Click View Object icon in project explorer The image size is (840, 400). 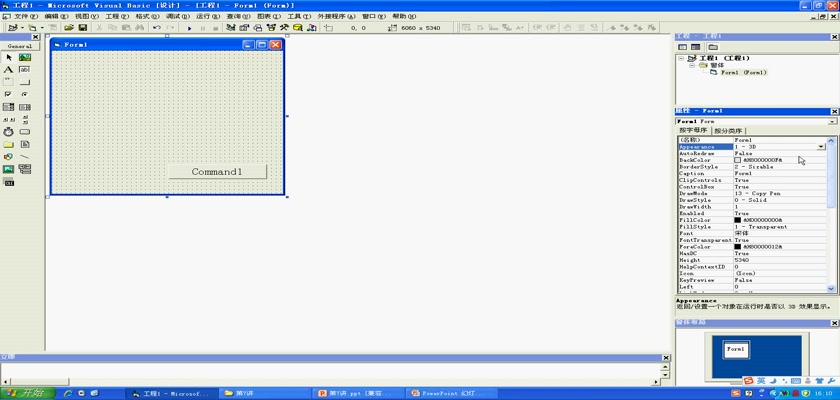(696, 47)
